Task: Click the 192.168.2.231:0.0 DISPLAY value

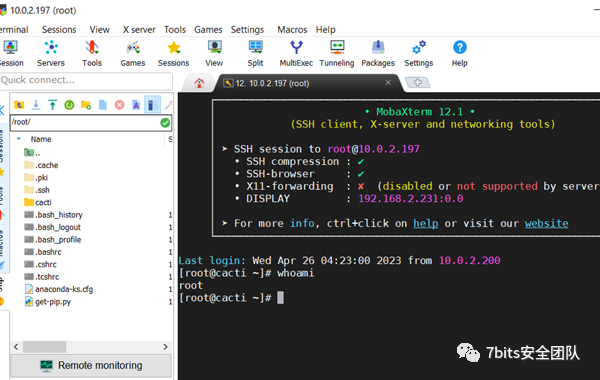Action: 411,199
